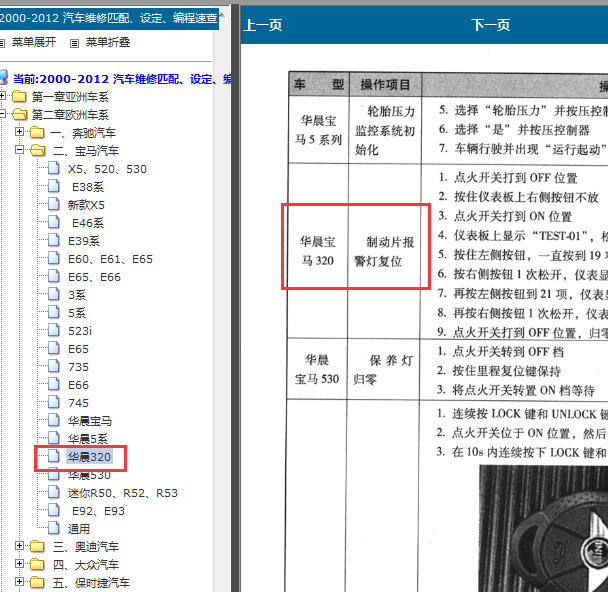
Task: Click the 制动片报警灯复位 table cell
Action: click(x=384, y=251)
